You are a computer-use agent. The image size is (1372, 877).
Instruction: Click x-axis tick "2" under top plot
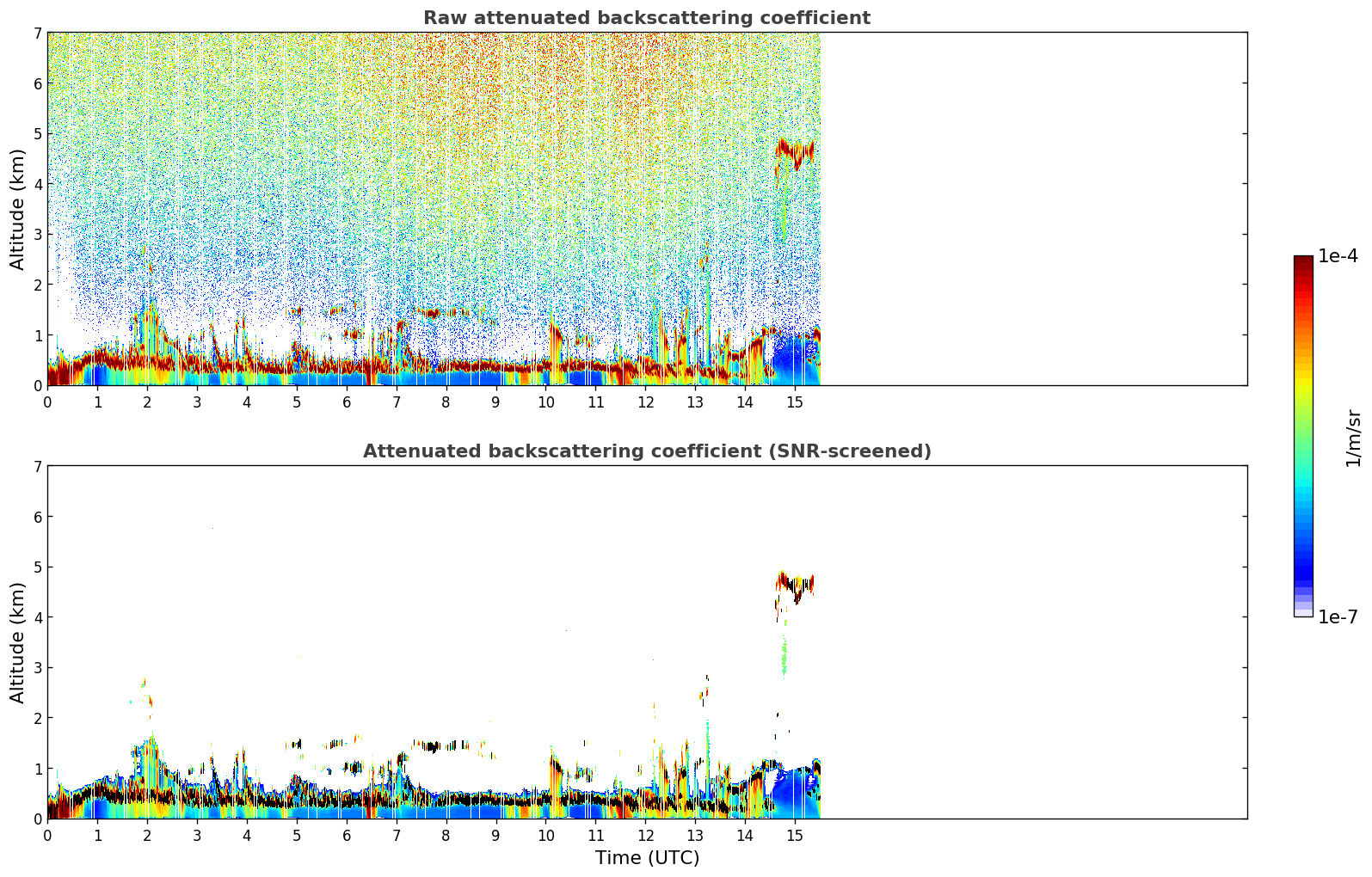click(147, 402)
